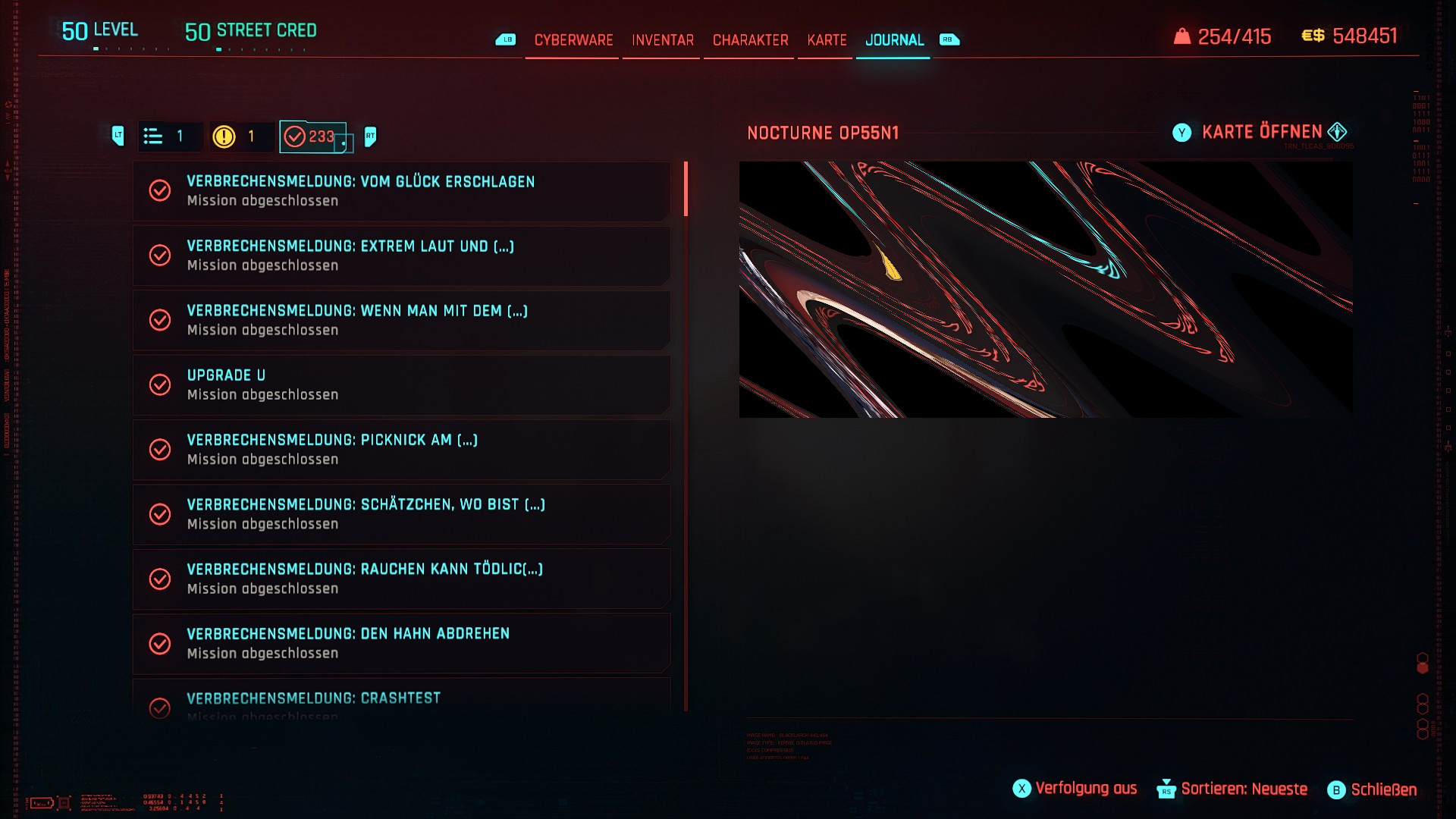This screenshot has height=819, width=1456.
Task: Click the Eurodollar money icon
Action: coord(1313,36)
